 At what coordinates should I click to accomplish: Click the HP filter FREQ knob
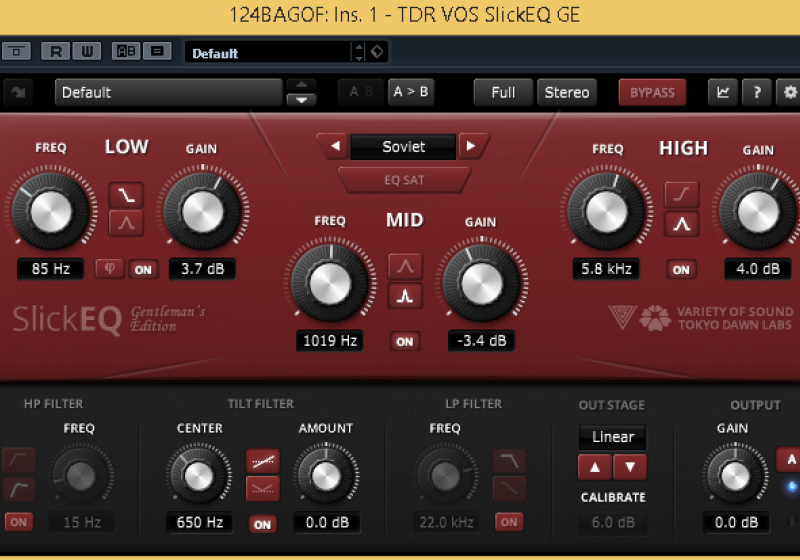(x=81, y=476)
